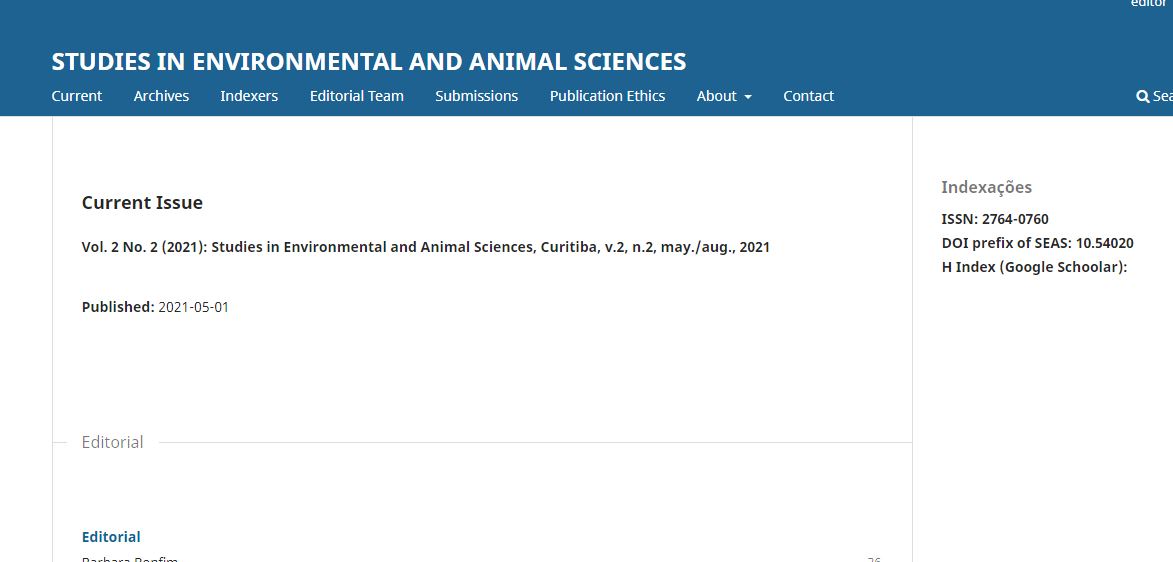This screenshot has width=1173, height=562.
Task: Go to the Contact page
Action: (x=809, y=96)
